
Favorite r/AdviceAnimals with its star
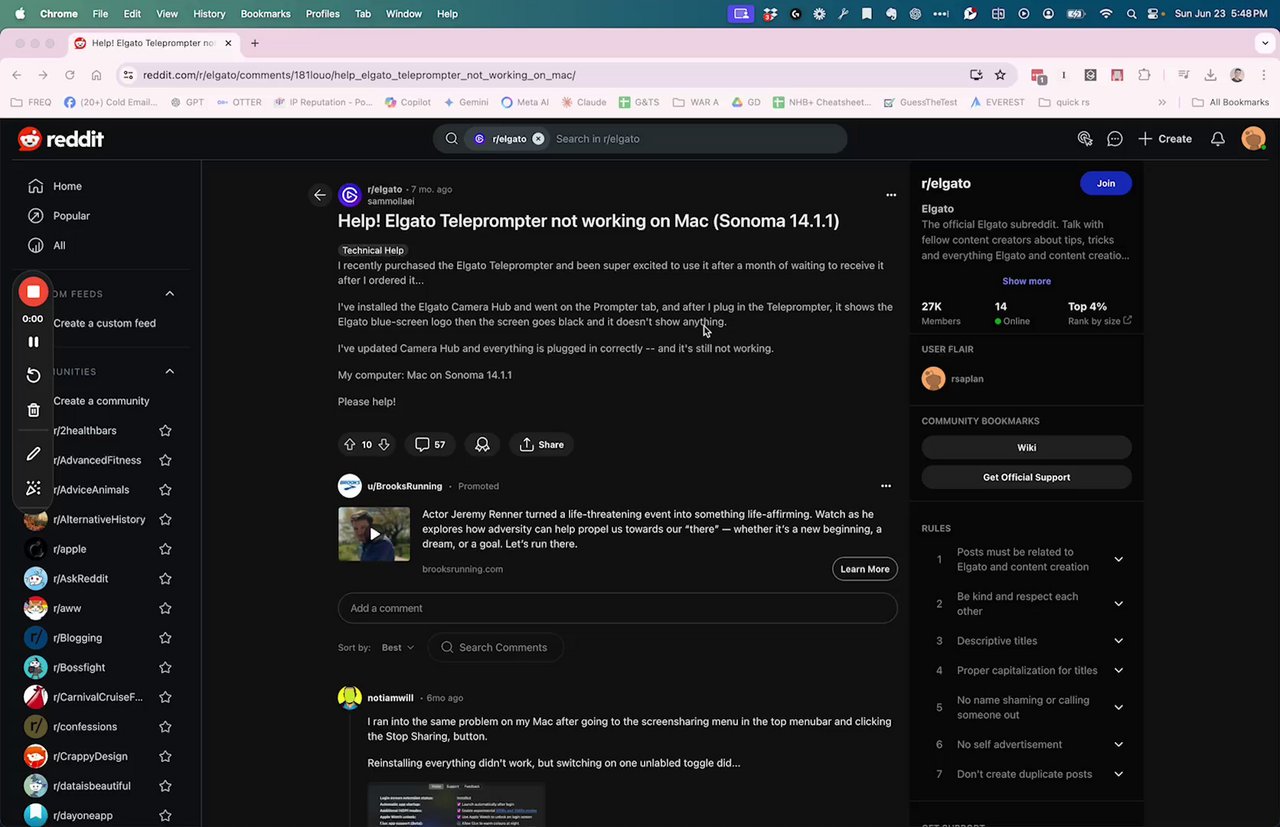pyautogui.click(x=165, y=490)
